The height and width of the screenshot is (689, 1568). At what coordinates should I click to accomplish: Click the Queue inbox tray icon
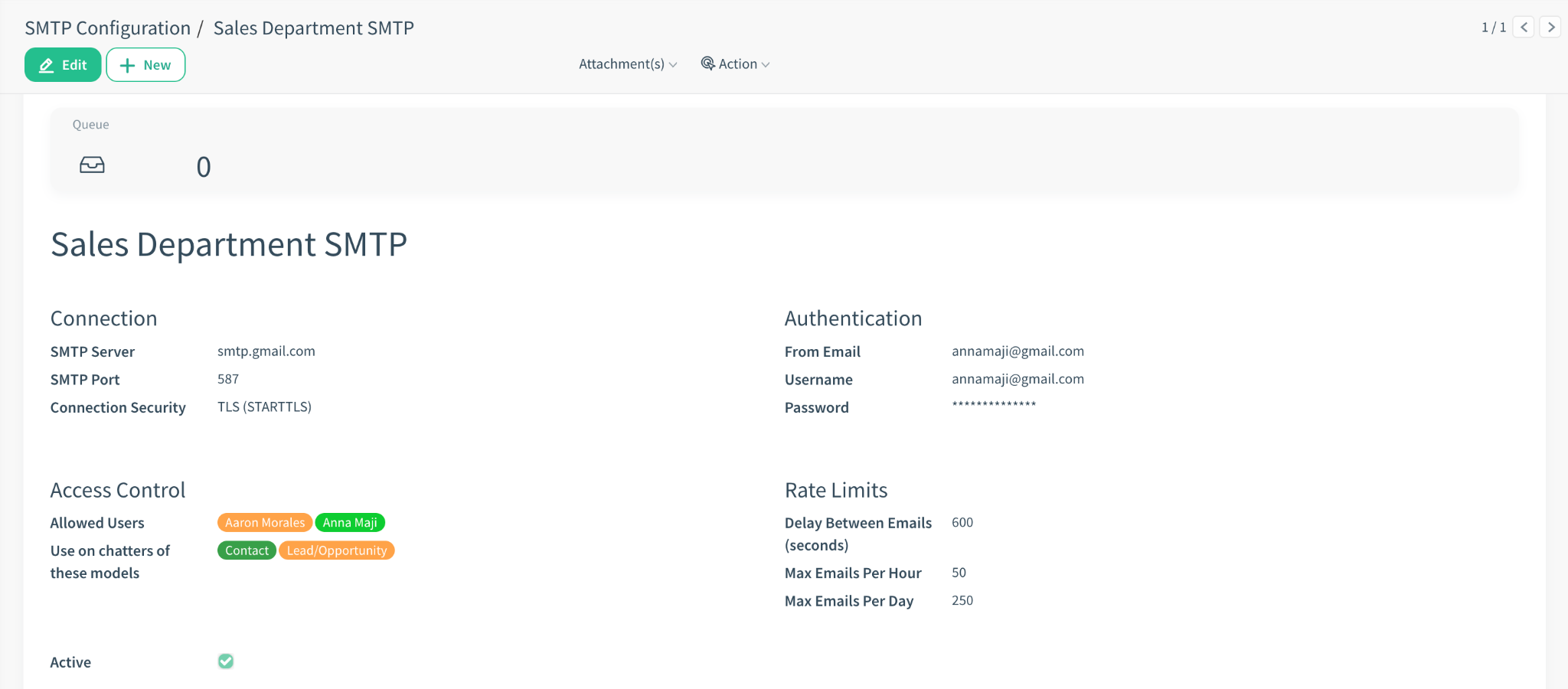(92, 165)
